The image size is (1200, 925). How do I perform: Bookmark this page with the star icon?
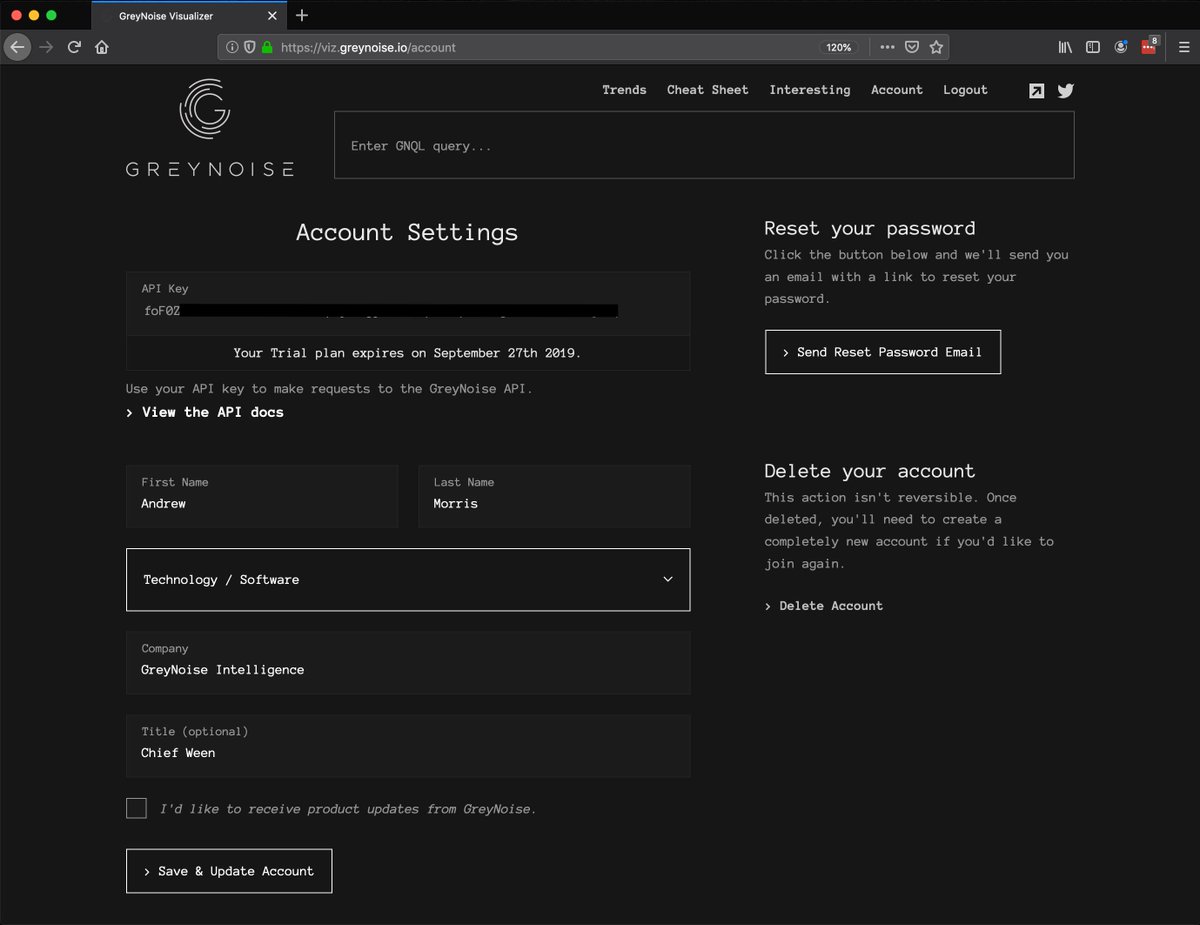[936, 47]
